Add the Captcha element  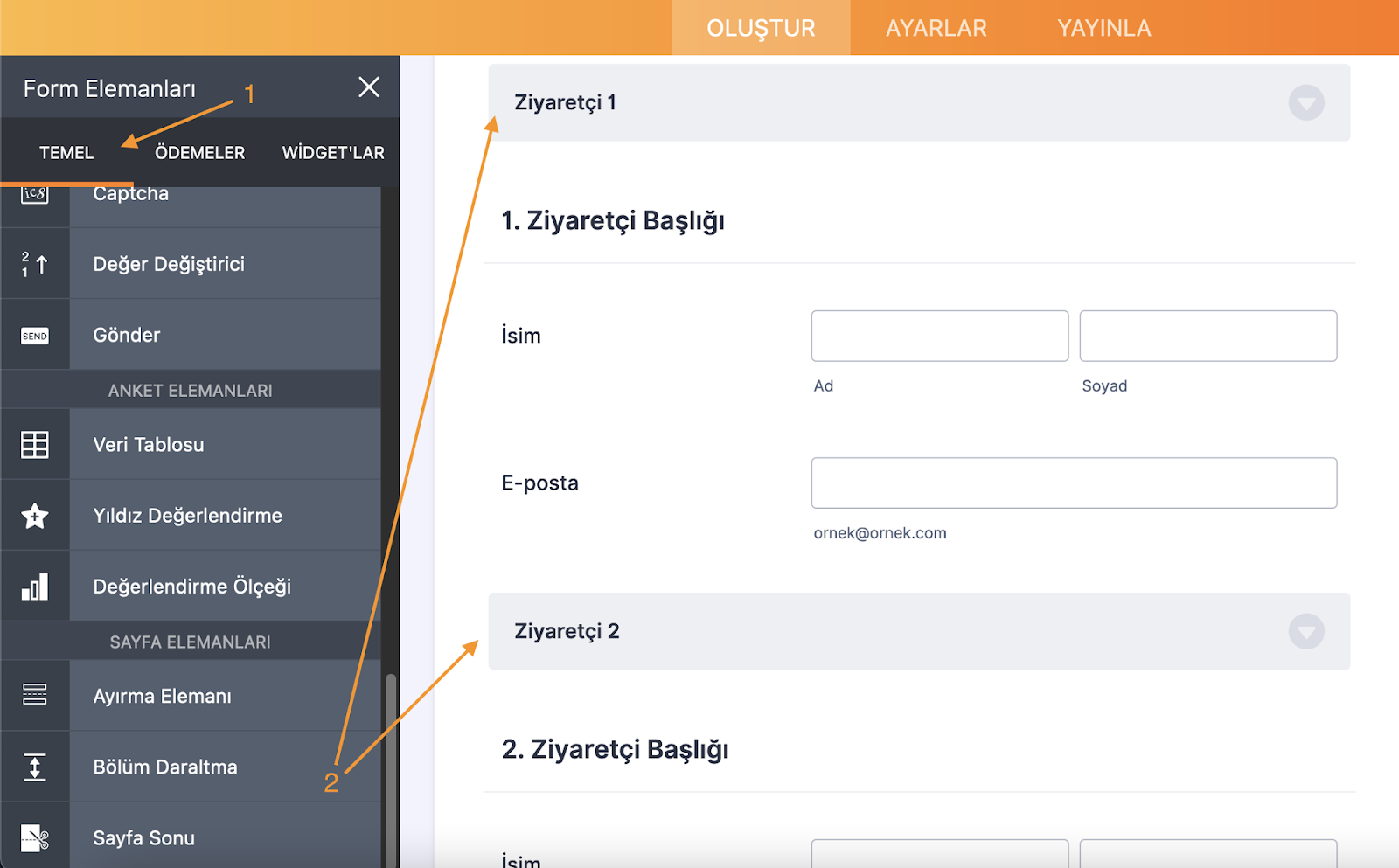tap(191, 207)
